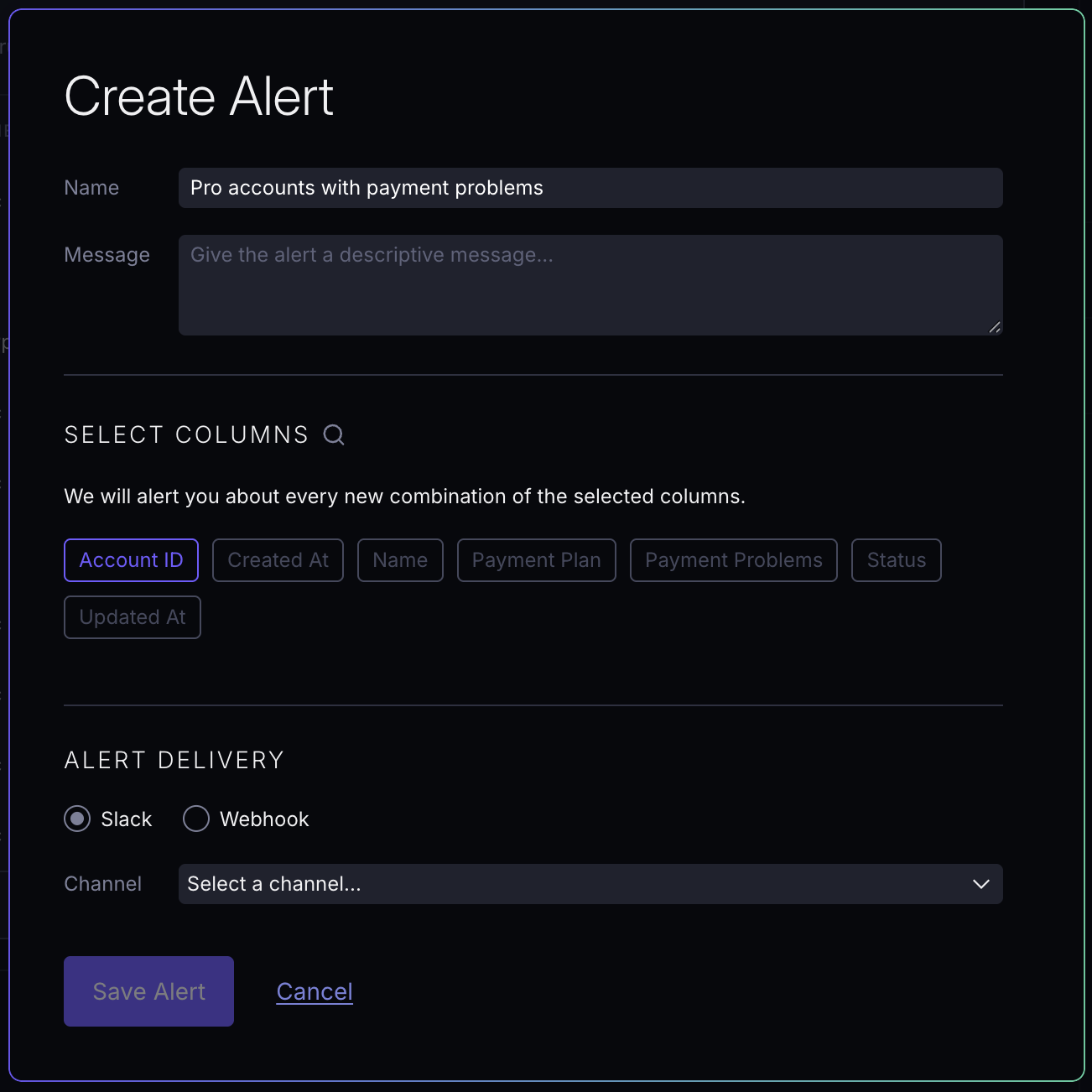Click the Channel field label

(x=103, y=884)
